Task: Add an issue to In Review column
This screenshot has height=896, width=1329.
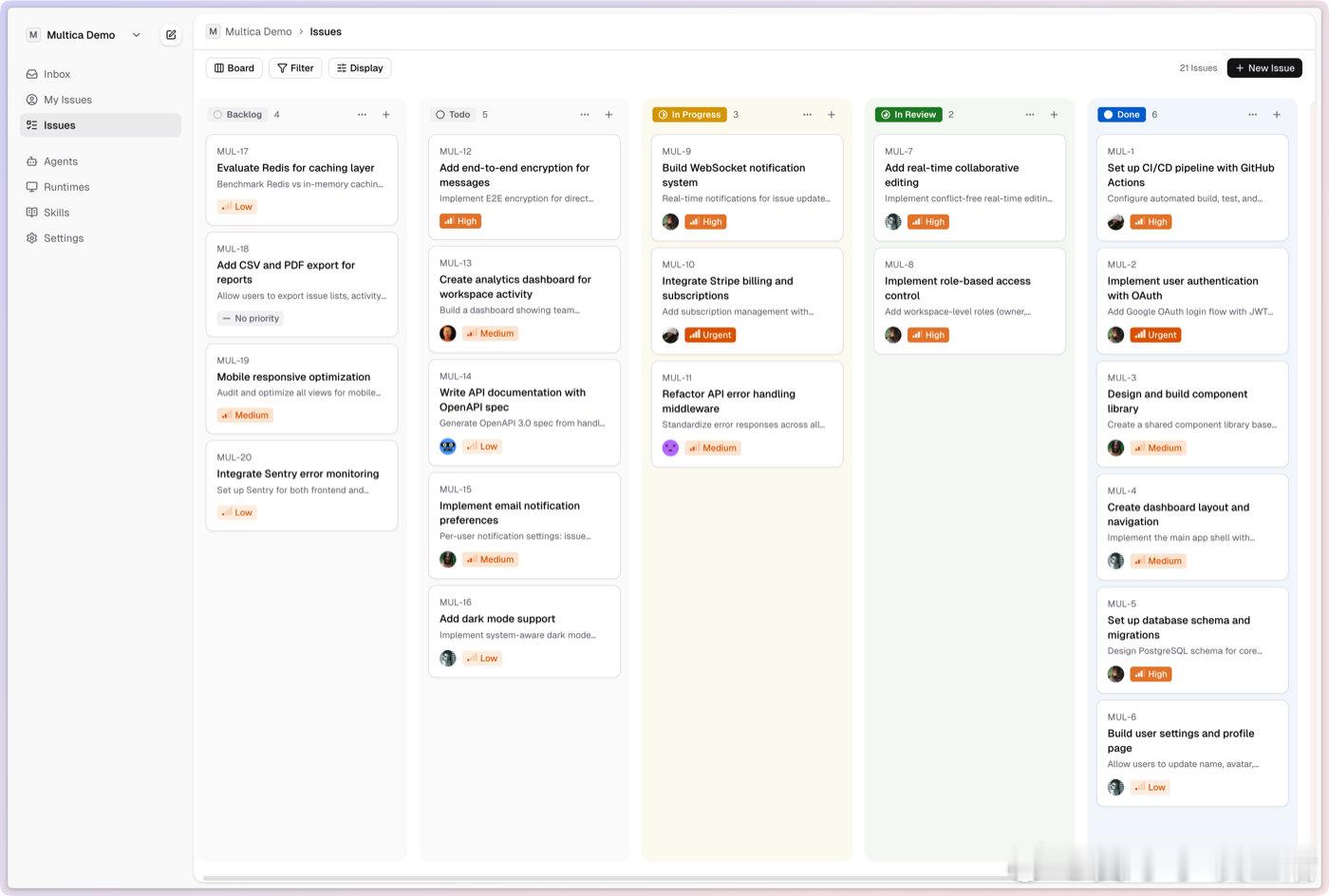Action: (1054, 115)
